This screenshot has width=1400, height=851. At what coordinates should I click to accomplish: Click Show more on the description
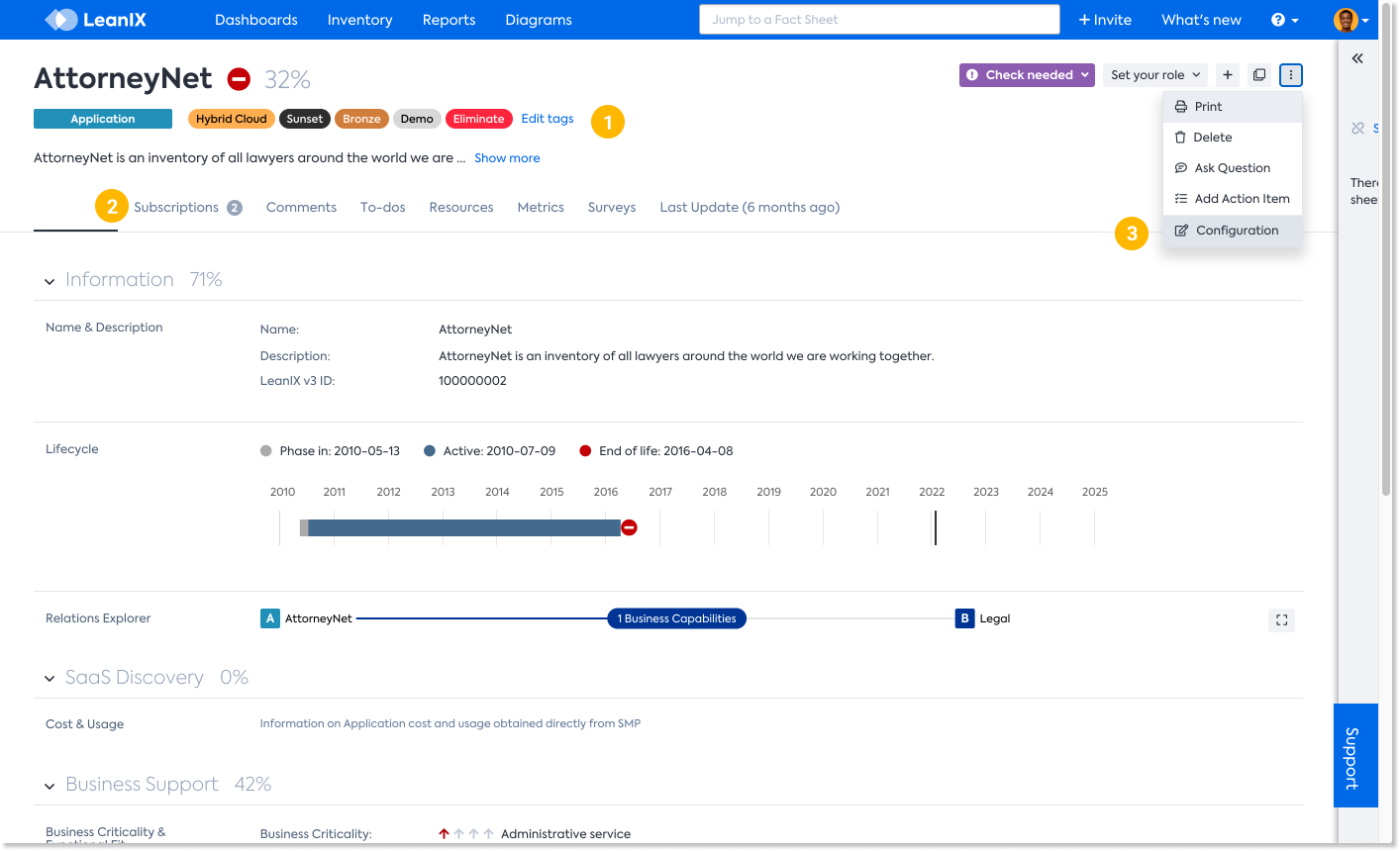[507, 158]
